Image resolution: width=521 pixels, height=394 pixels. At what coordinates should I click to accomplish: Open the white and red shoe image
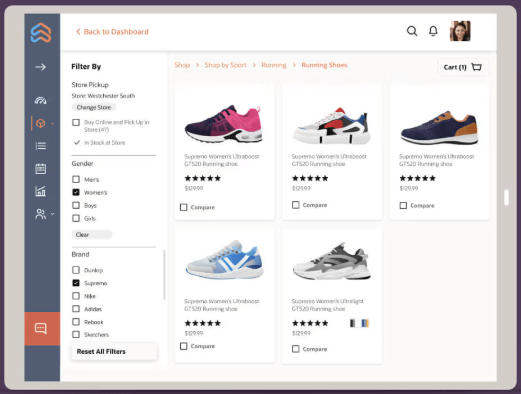(x=332, y=125)
